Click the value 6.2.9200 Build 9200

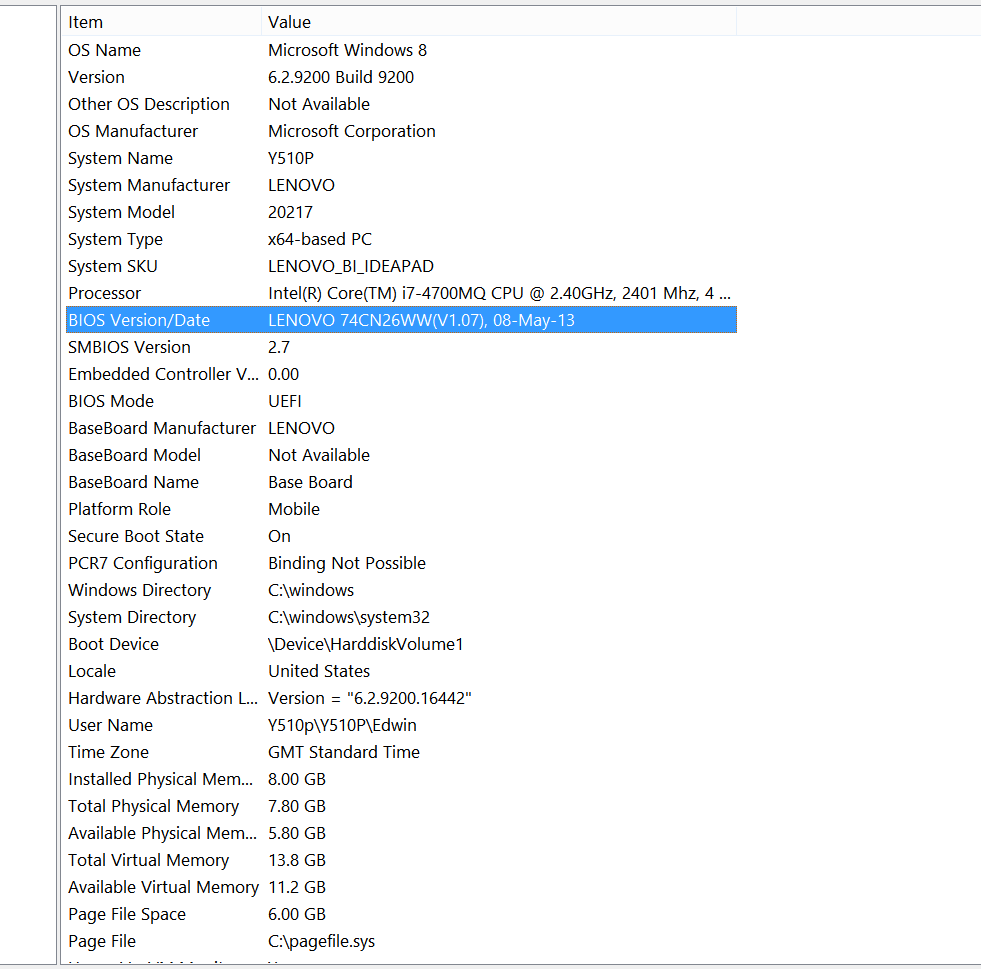[341, 77]
